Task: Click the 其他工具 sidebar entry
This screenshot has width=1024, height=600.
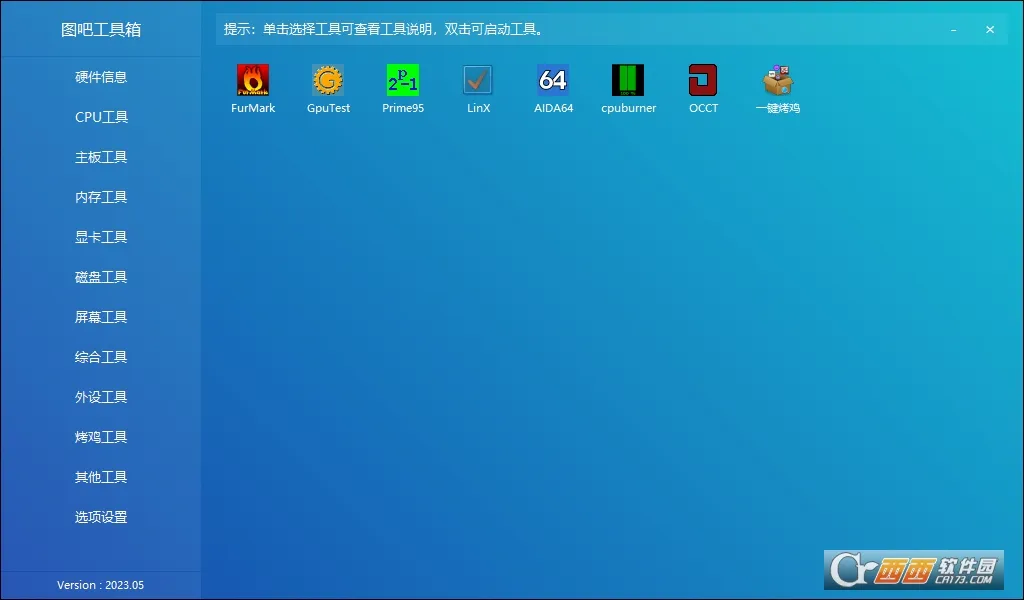Action: (101, 477)
